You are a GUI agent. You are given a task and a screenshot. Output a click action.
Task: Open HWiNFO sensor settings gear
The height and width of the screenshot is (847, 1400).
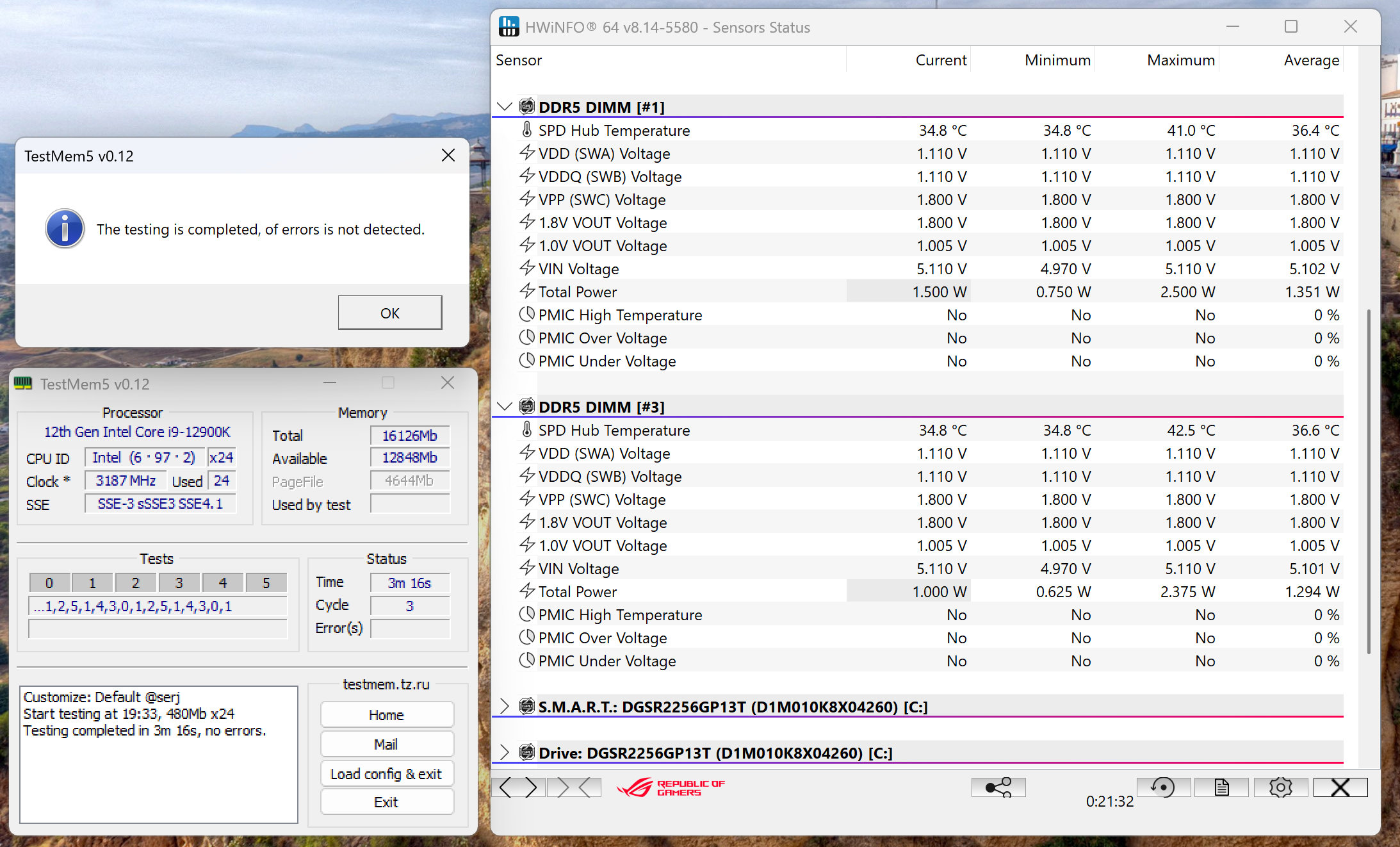(1280, 787)
